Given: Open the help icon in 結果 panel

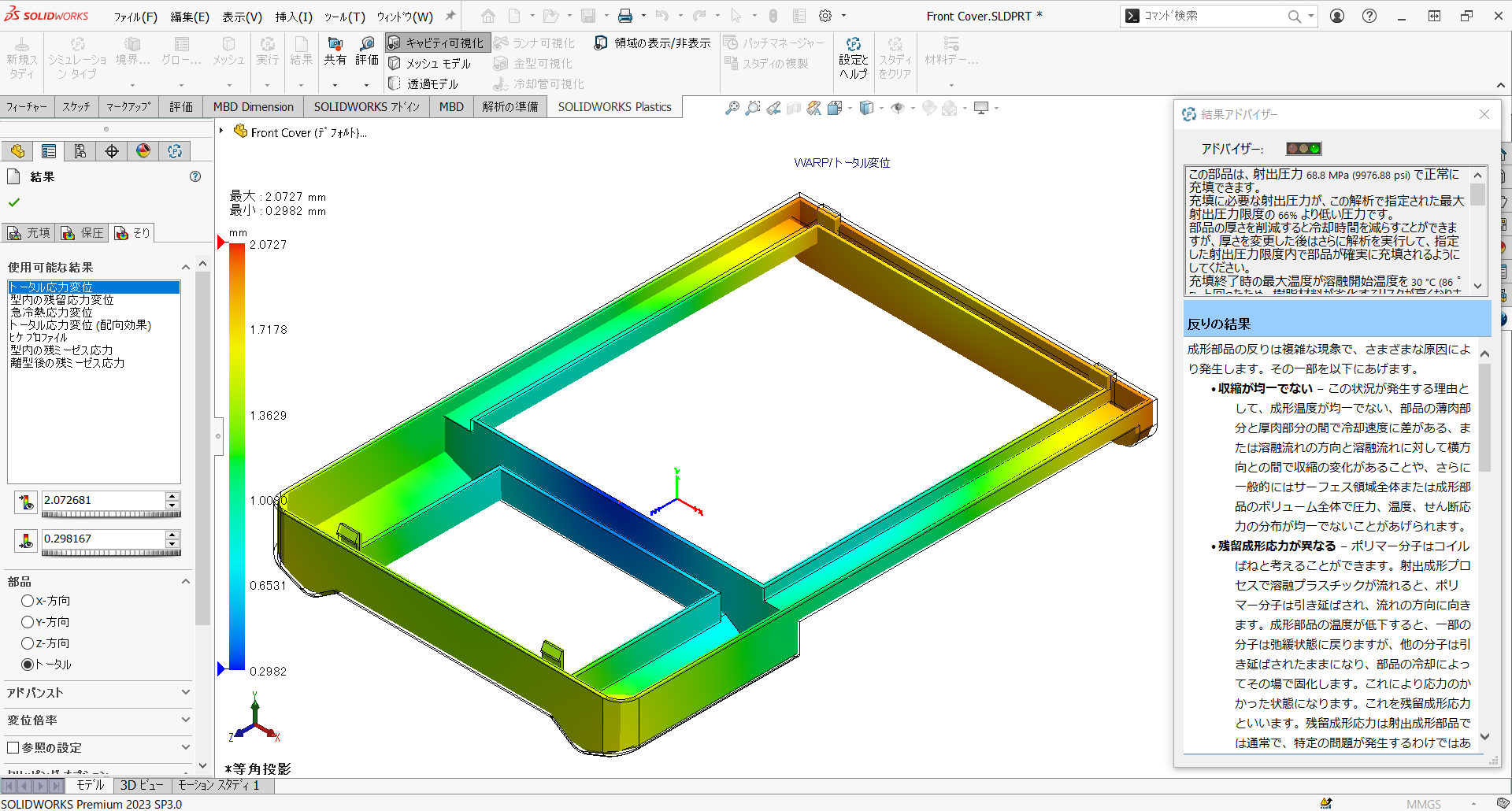Looking at the screenshot, I should pyautogui.click(x=195, y=176).
